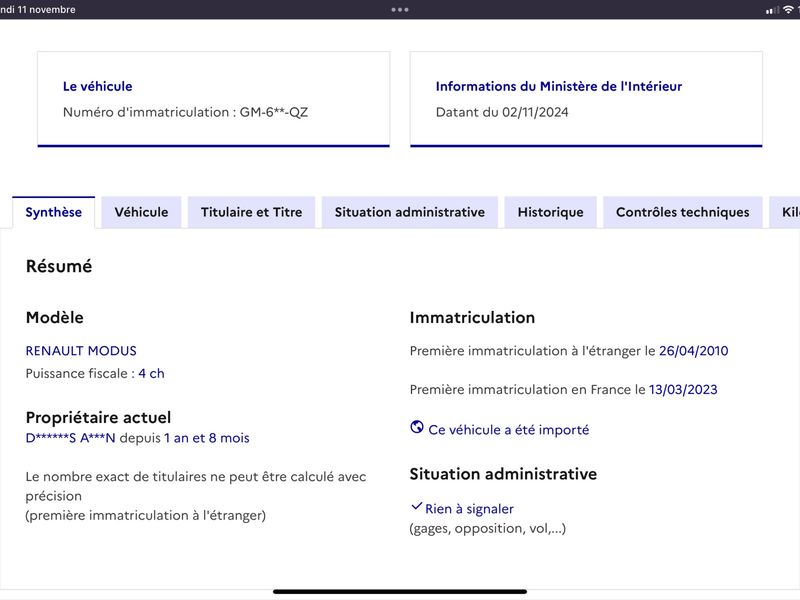The width and height of the screenshot is (800, 600).
Task: Open the Titulaire et Titre tab
Action: click(x=252, y=212)
